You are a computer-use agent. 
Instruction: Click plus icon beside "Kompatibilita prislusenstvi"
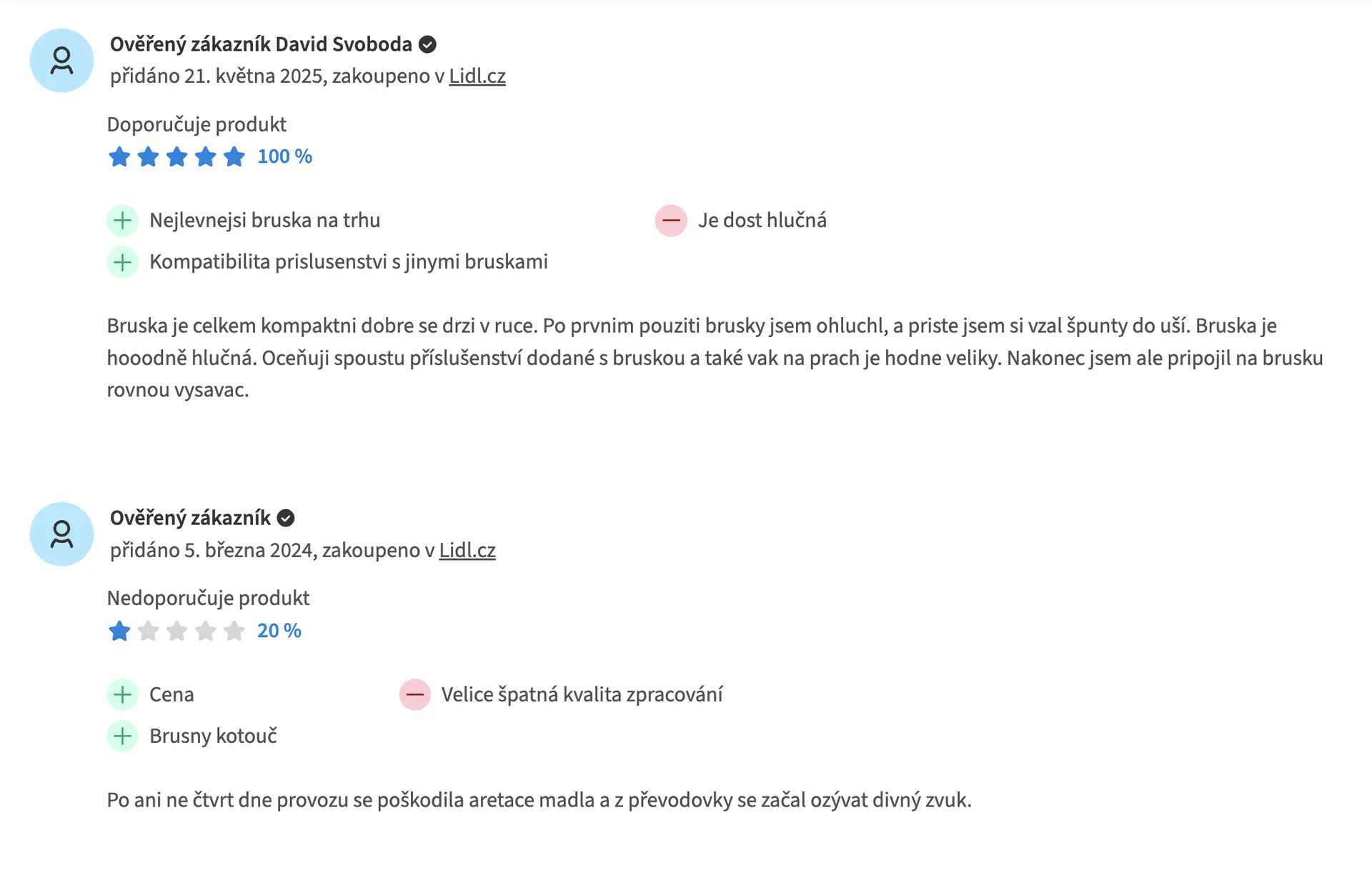pyautogui.click(x=123, y=262)
